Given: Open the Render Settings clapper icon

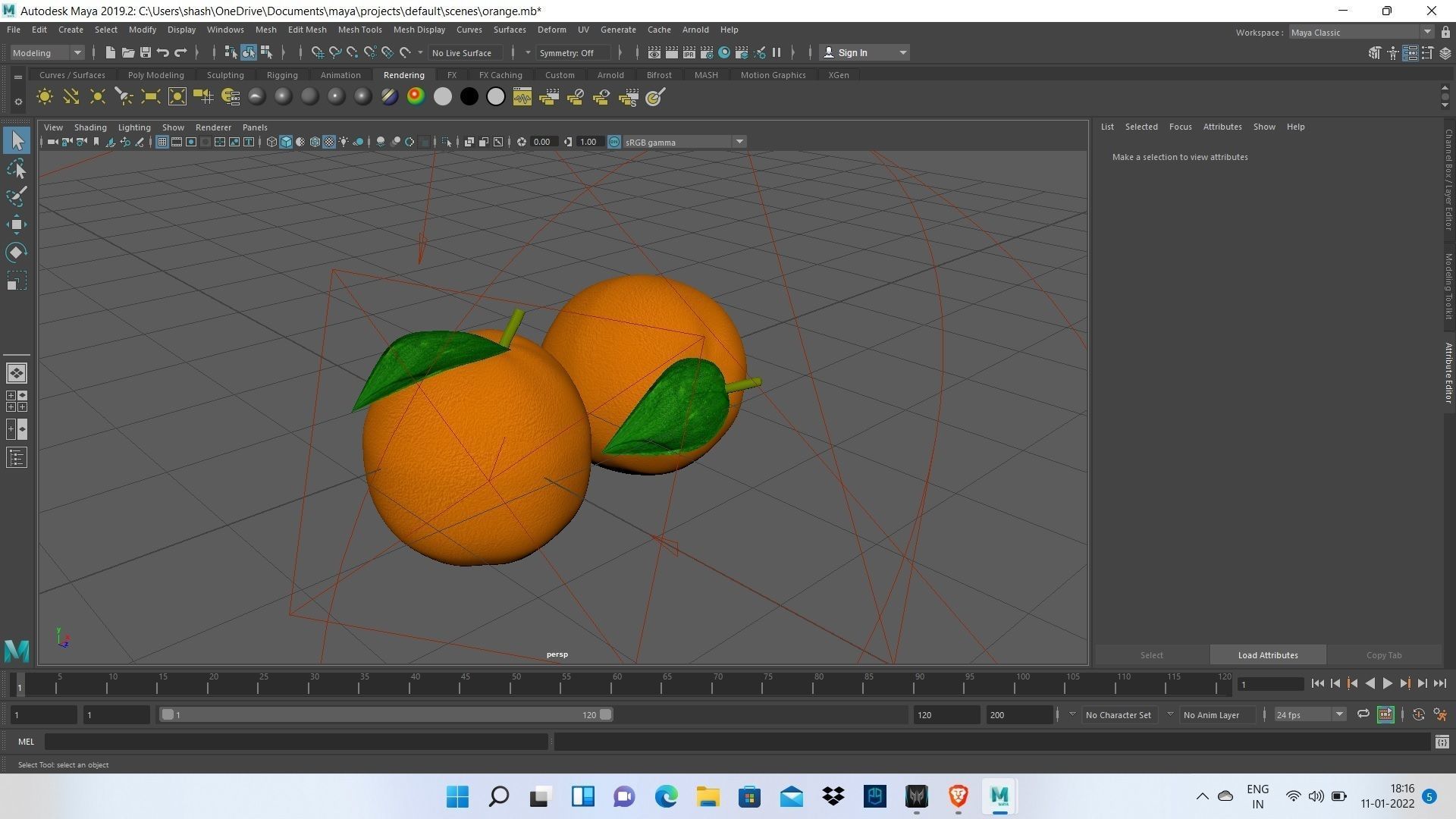Looking at the screenshot, I should pyautogui.click(x=707, y=52).
